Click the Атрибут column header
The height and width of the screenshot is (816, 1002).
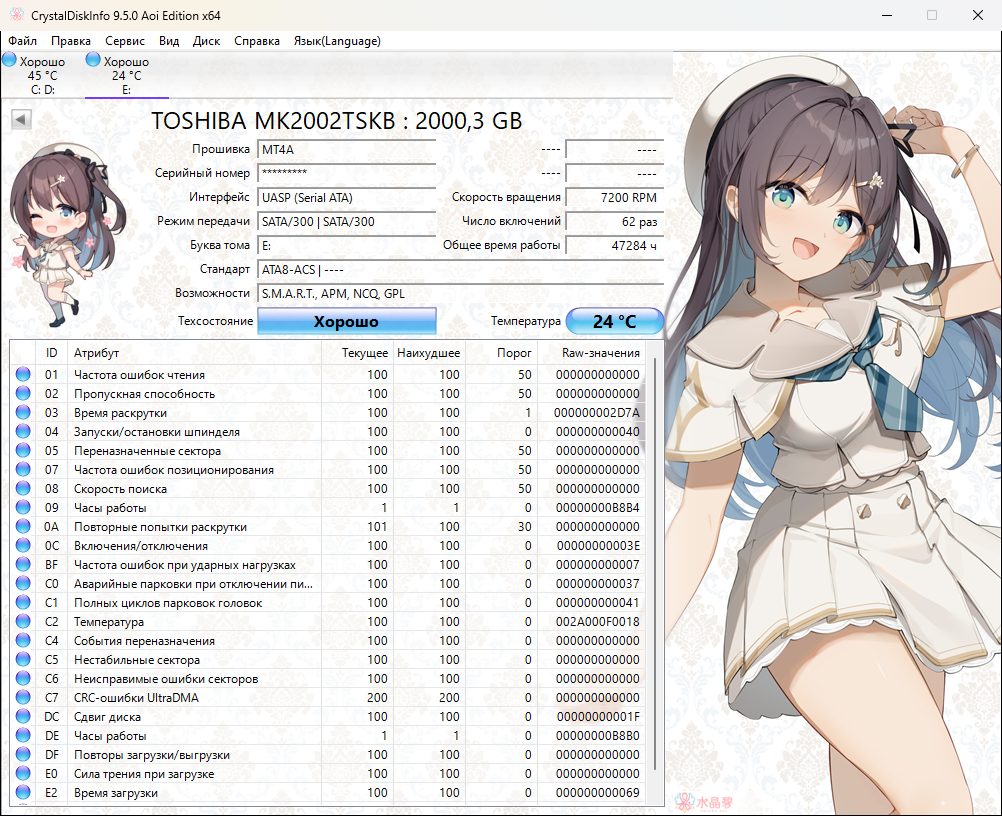click(x=96, y=353)
